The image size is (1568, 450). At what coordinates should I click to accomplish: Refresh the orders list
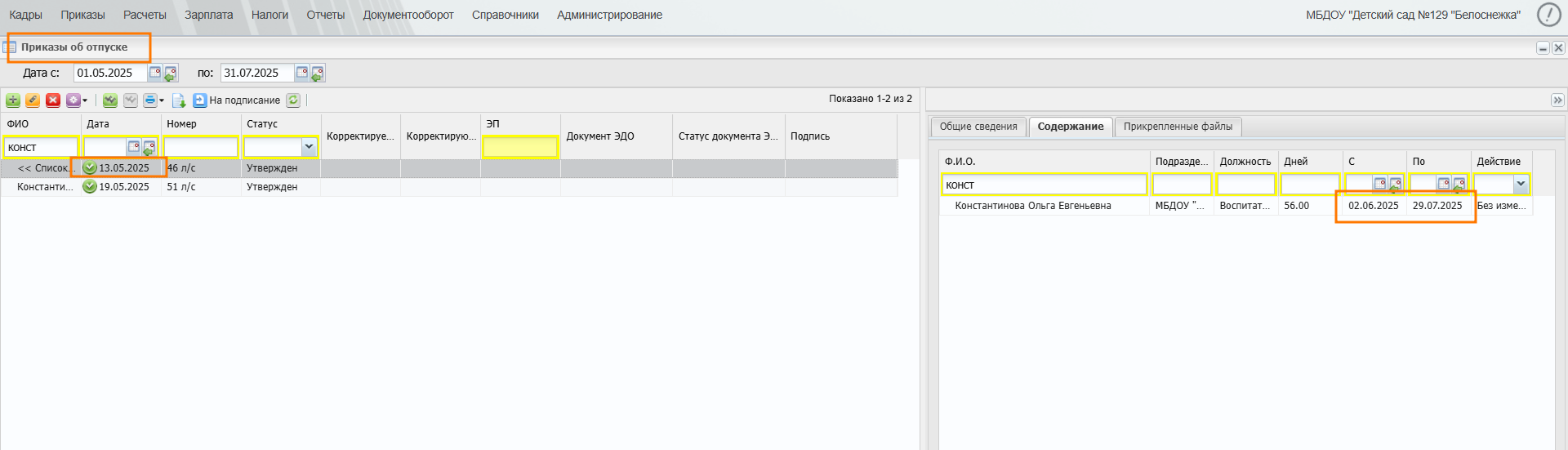click(293, 100)
